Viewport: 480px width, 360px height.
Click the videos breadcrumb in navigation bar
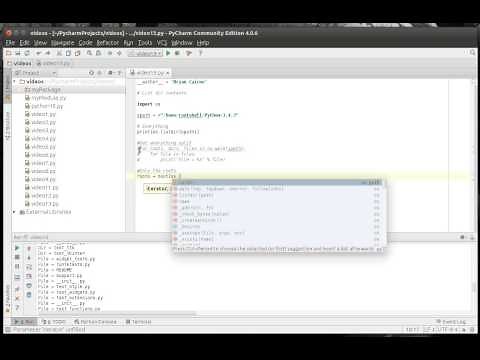click(x=20, y=63)
